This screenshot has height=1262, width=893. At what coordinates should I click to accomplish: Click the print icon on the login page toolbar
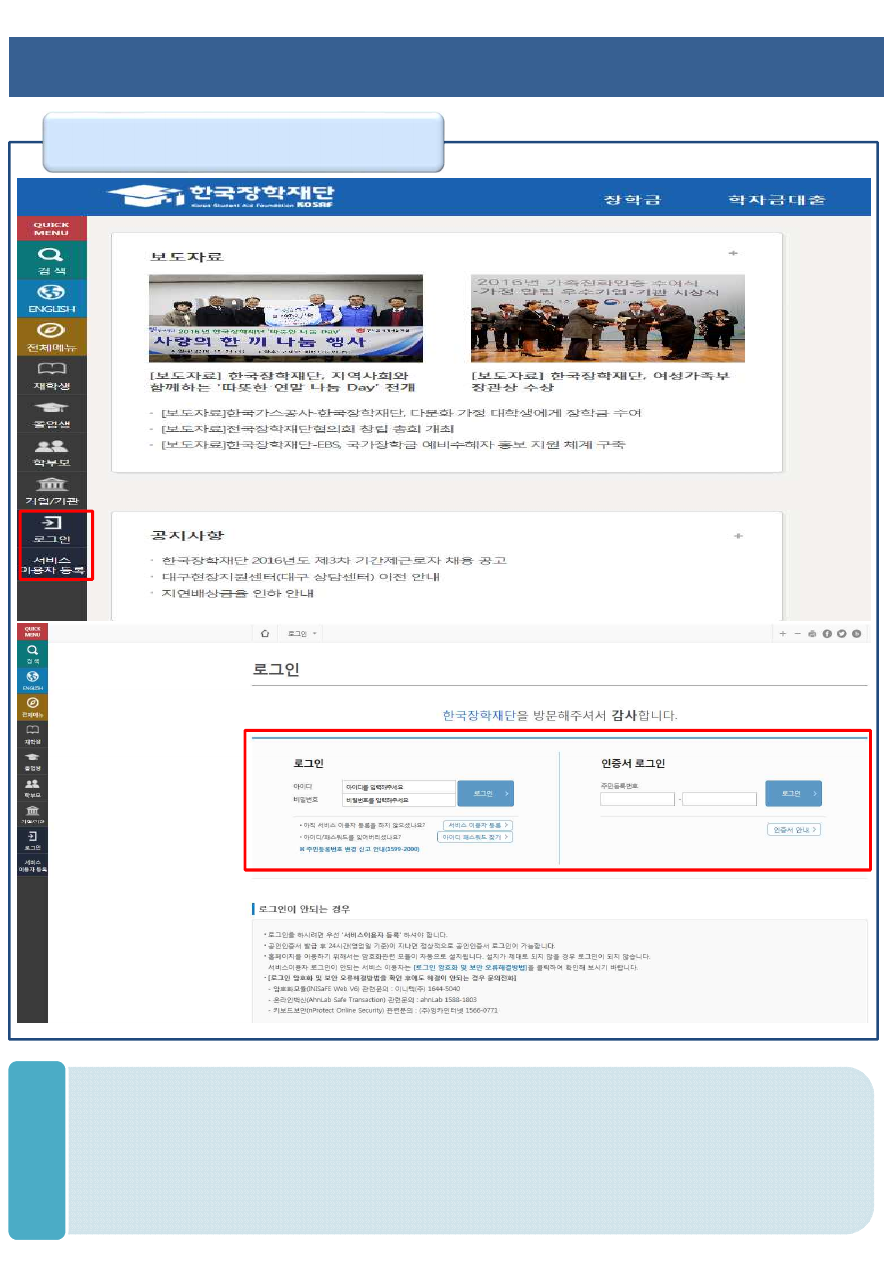tap(812, 633)
